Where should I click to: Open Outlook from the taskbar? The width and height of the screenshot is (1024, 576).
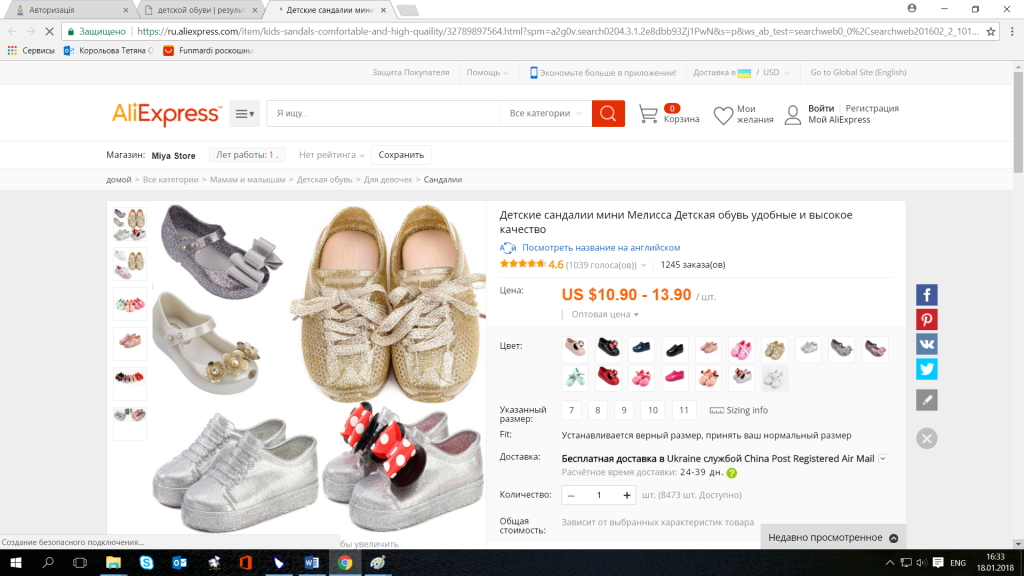pyautogui.click(x=180, y=562)
